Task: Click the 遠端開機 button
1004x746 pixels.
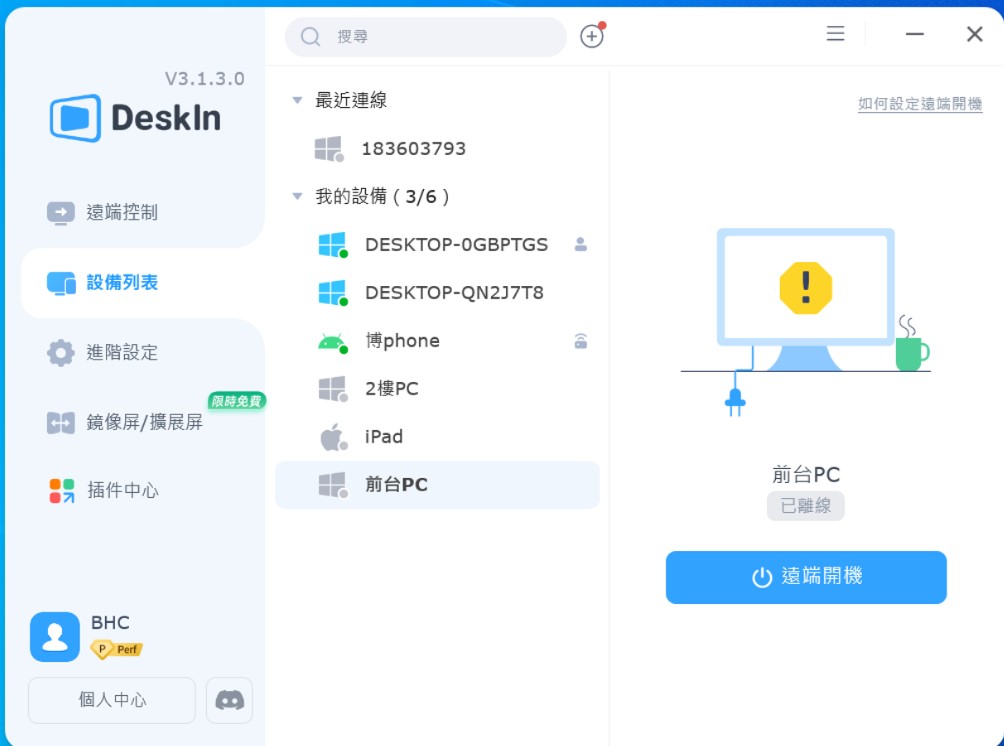Action: [x=806, y=577]
